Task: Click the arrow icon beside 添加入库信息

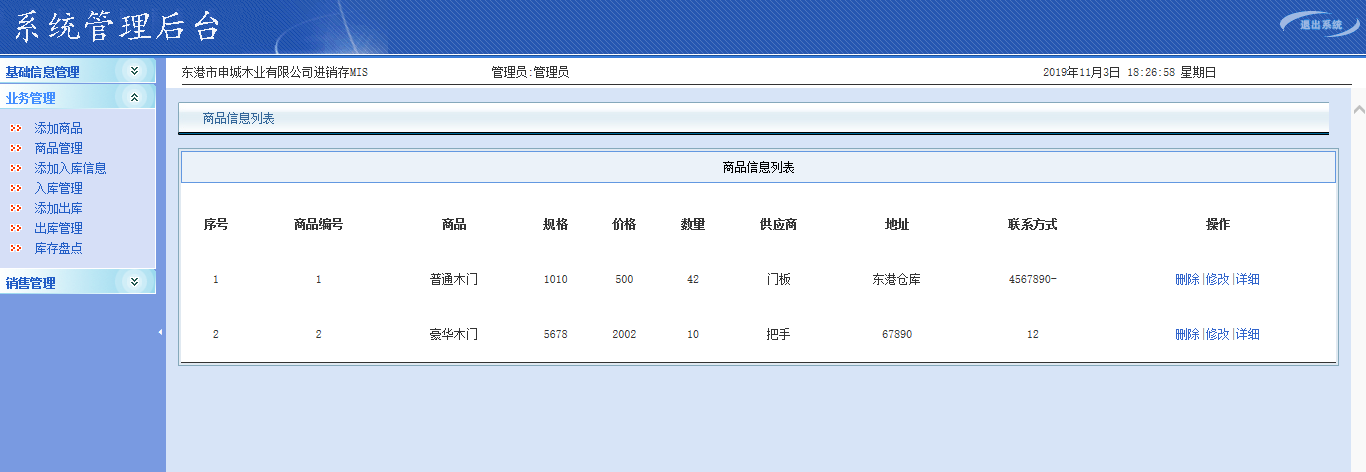Action: (x=16, y=168)
